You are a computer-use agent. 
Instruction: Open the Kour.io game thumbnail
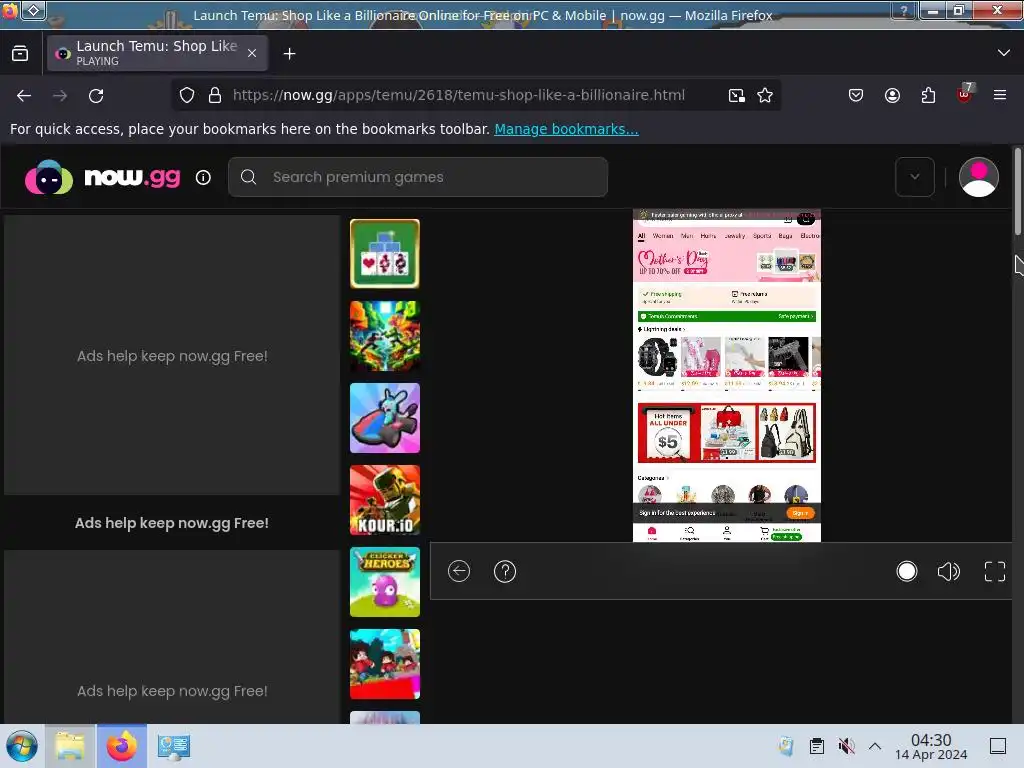tap(385, 500)
